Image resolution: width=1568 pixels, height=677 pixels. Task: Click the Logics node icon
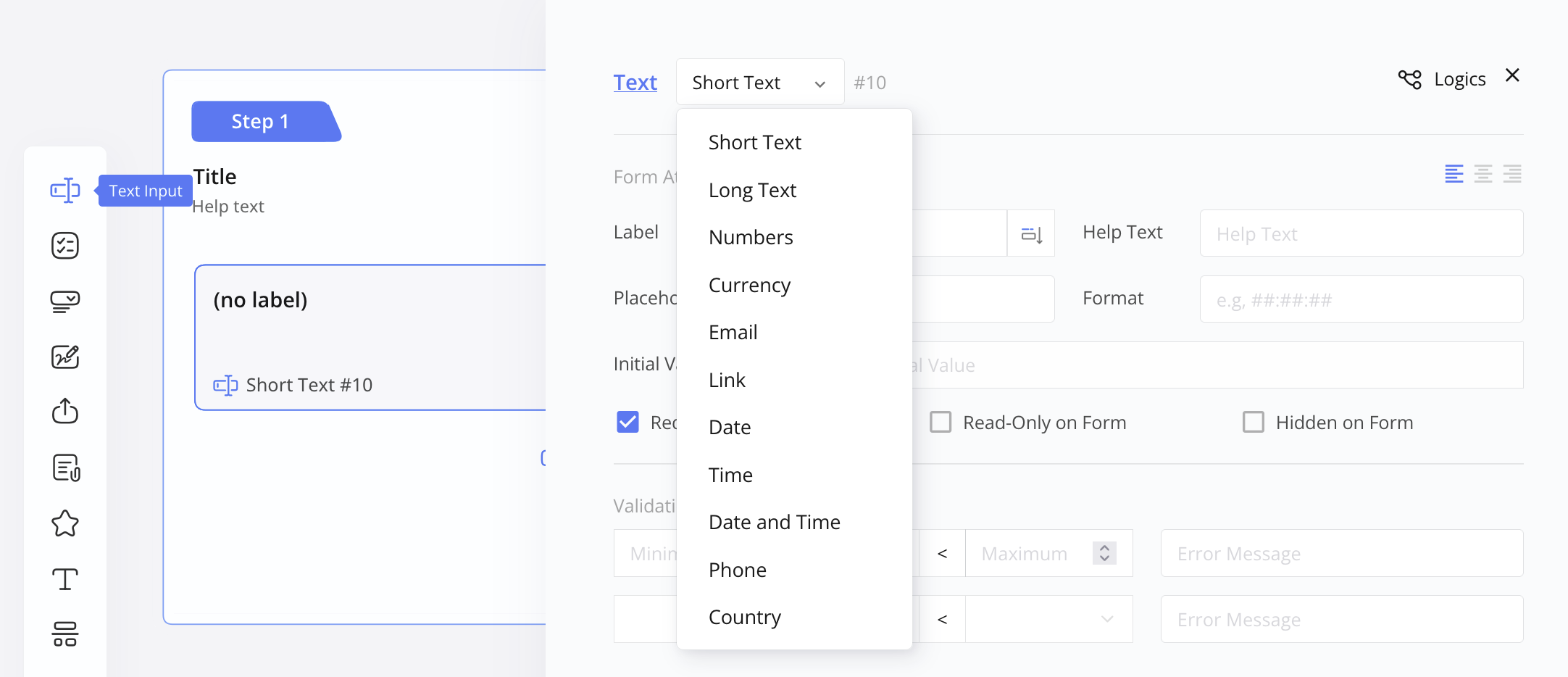click(x=1410, y=79)
